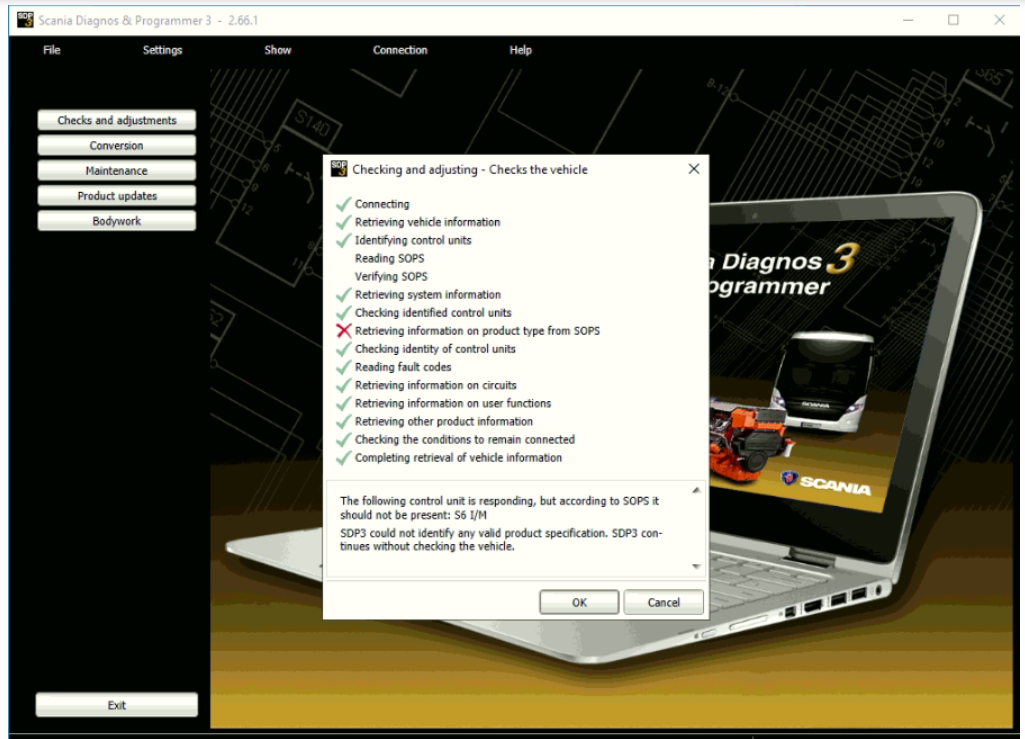Click the 'Checking identity of control units' text
Image resolution: width=1025 pixels, height=739 pixels.
[x=435, y=349]
